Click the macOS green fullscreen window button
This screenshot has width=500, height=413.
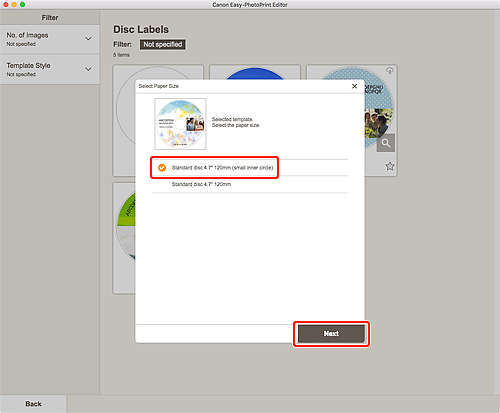coord(22,5)
